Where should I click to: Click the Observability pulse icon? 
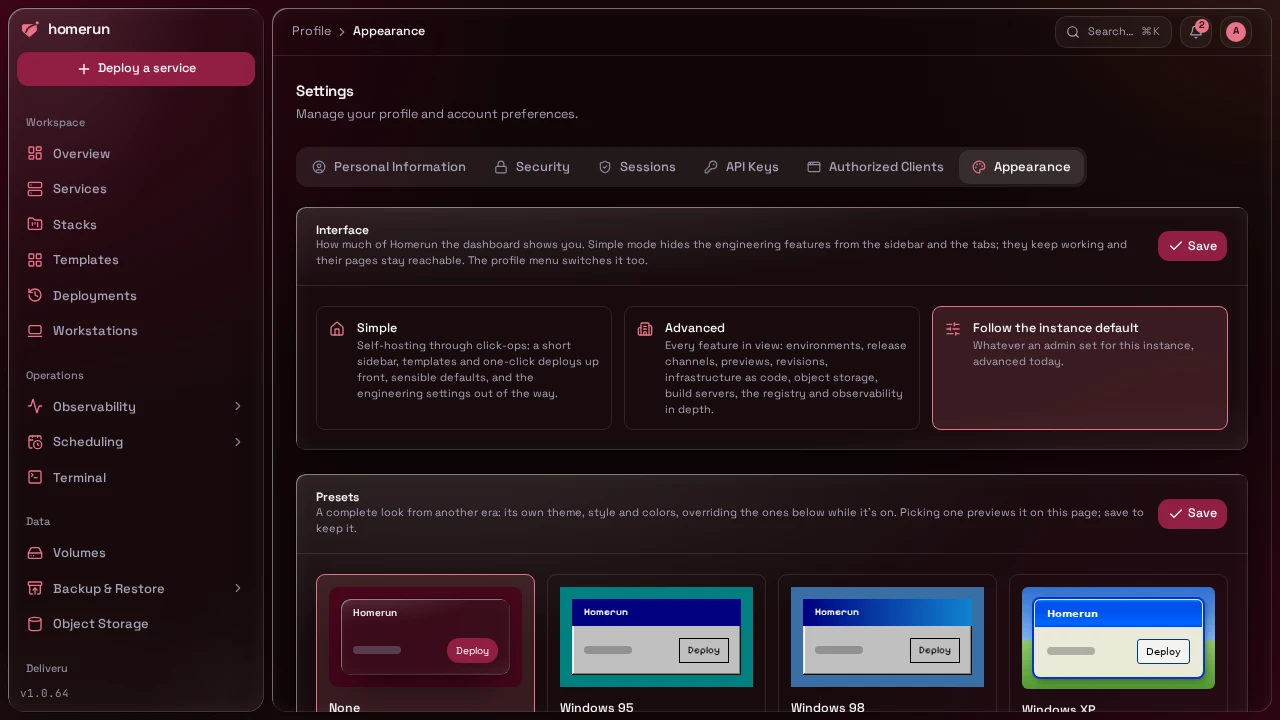tap(35, 406)
